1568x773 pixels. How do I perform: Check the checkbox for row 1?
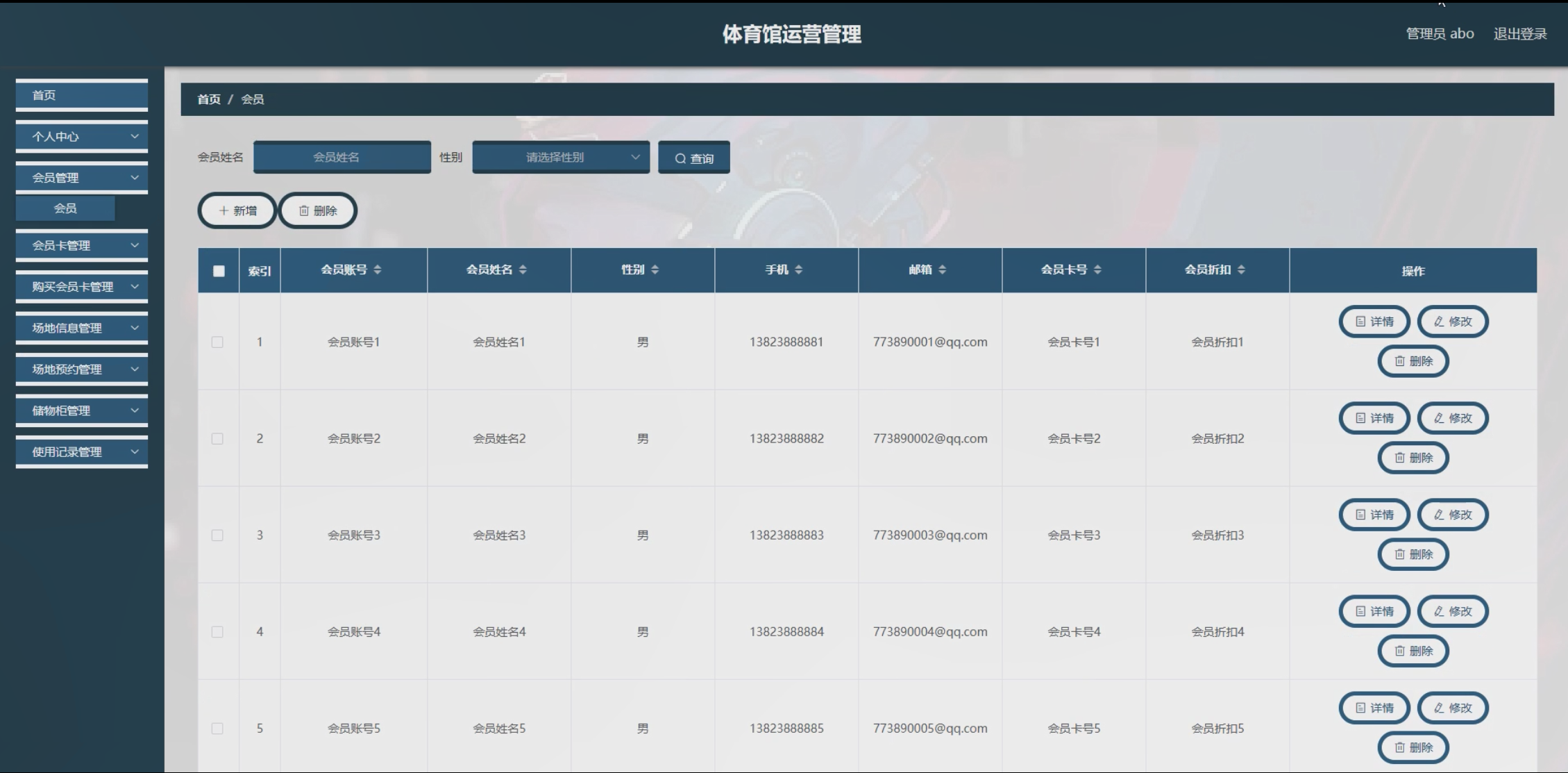(217, 342)
